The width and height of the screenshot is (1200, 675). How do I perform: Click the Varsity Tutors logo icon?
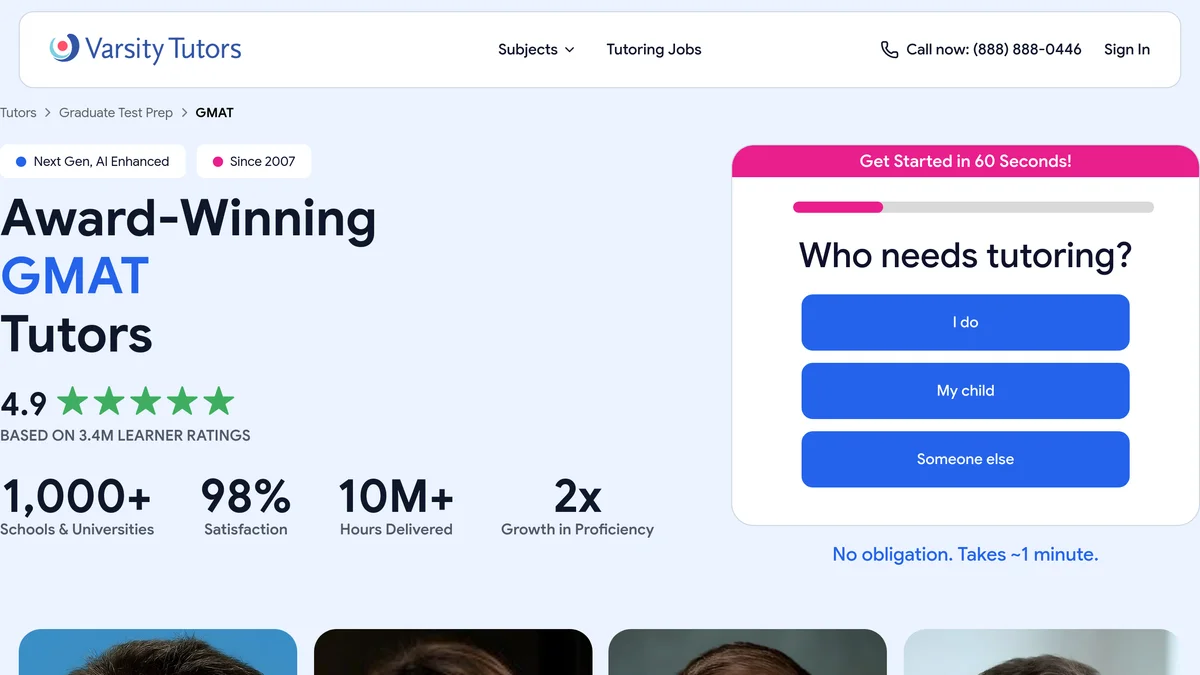[64, 48]
